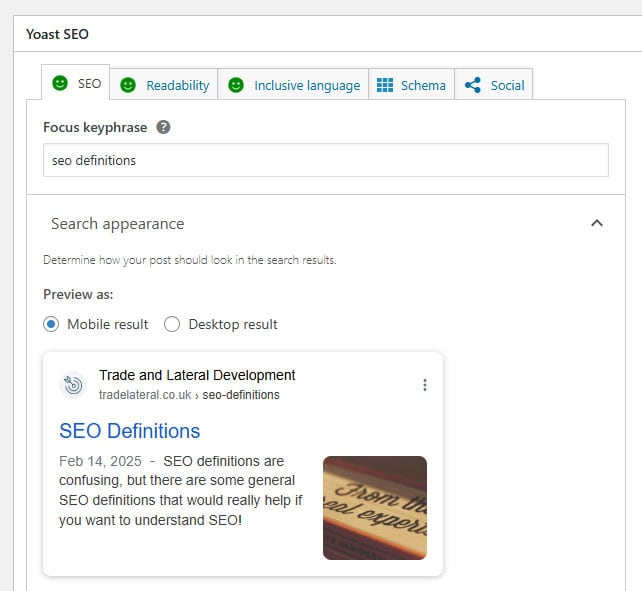Click Trade and Lateral Development site name

197,375
